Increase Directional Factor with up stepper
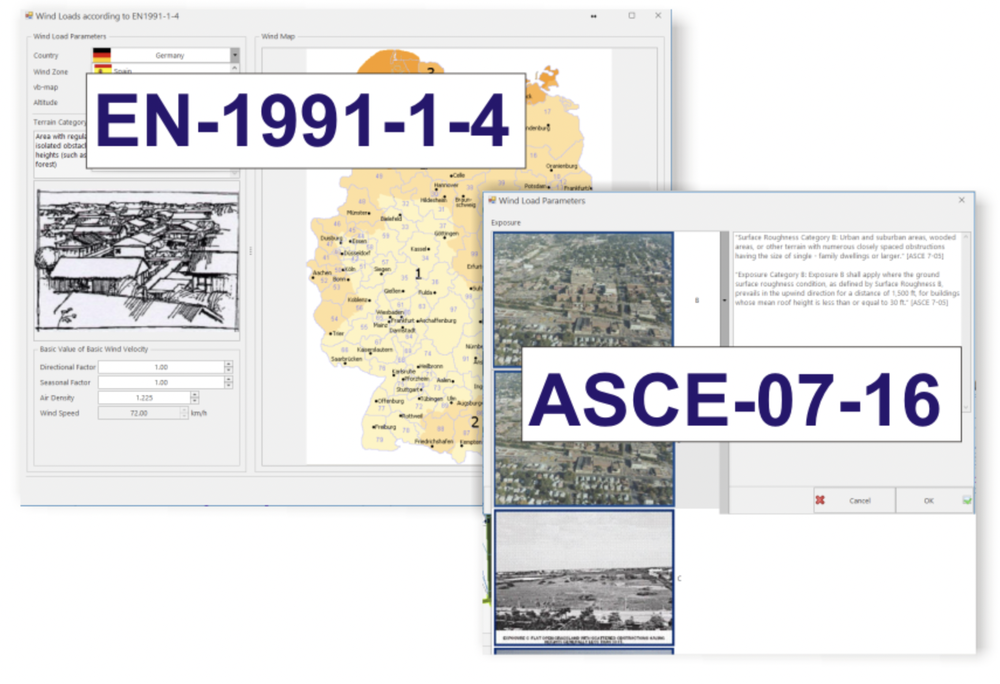This screenshot has height=684, width=1000. pyautogui.click(x=228, y=364)
